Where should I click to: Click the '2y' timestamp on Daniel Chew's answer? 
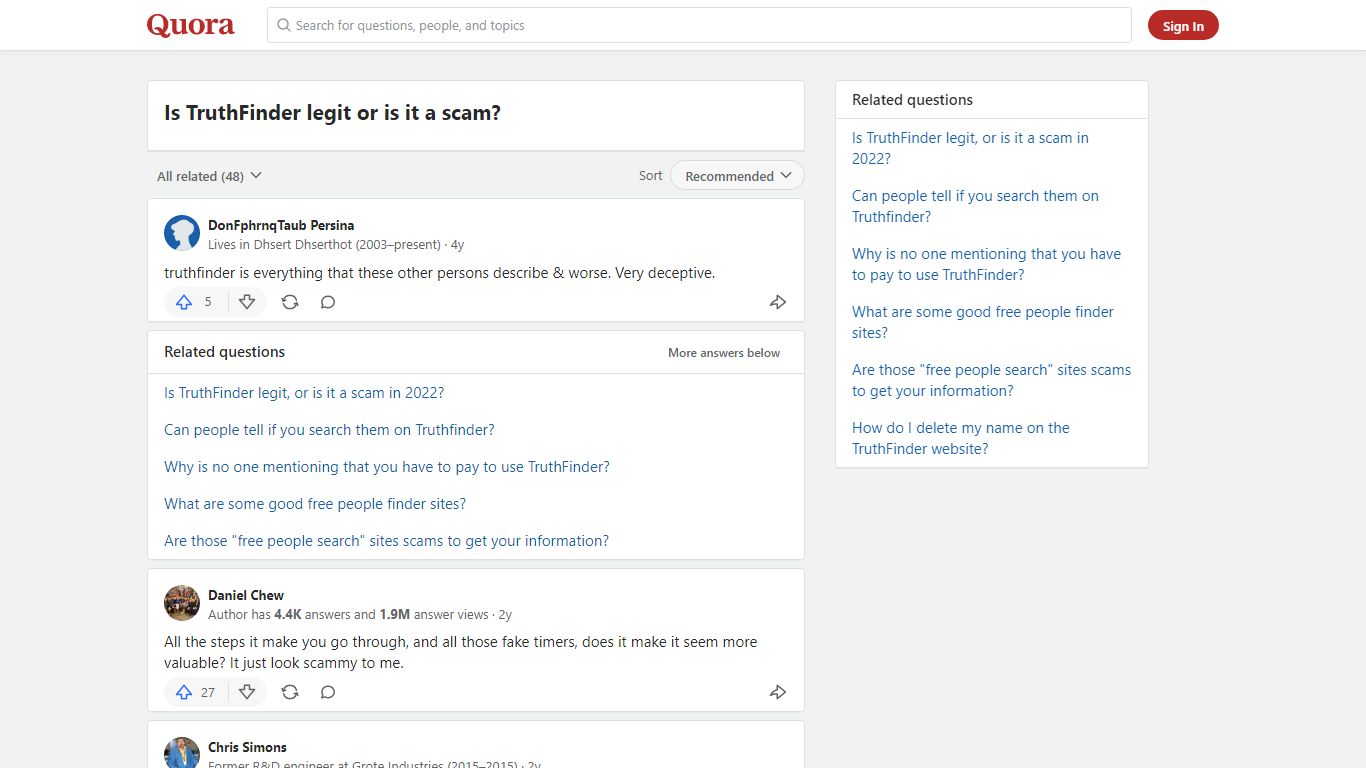pos(505,615)
